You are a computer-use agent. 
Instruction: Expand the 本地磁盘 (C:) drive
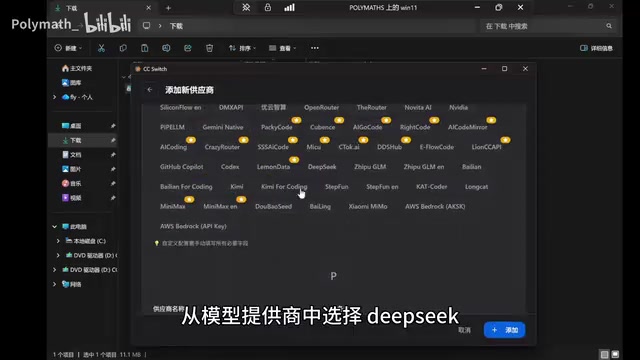click(58, 241)
